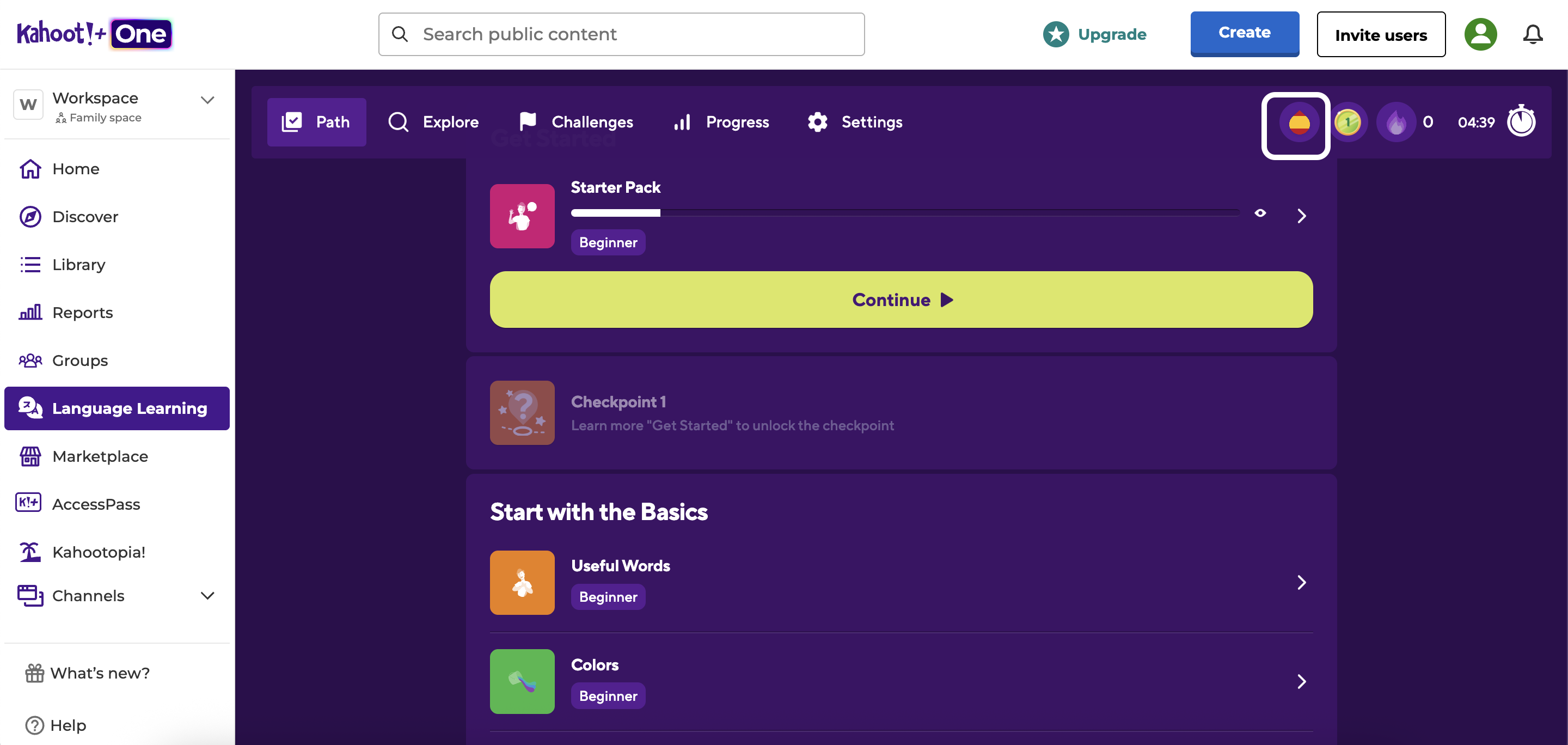Toggle the Starter Pack eye visibility icon
This screenshot has height=745, width=1568.
coord(1260,213)
